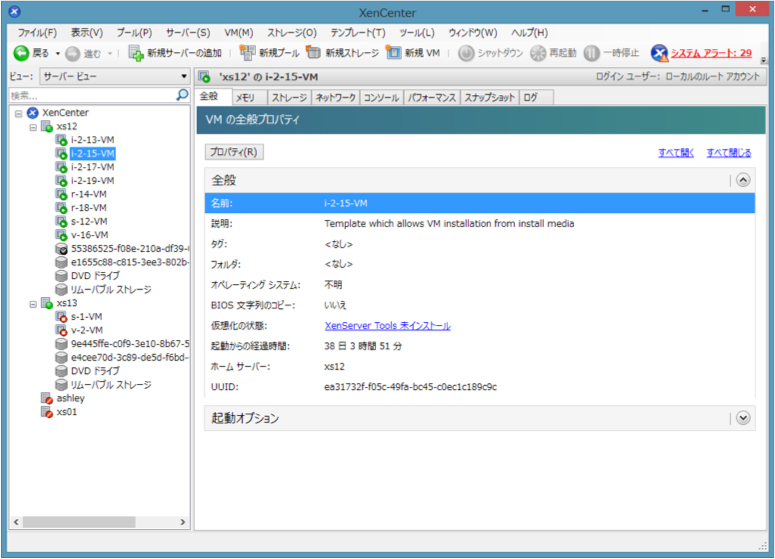Viewport: 775px width, 559px height.
Task: Select s-12-VM in the tree
Action: [x=89, y=221]
